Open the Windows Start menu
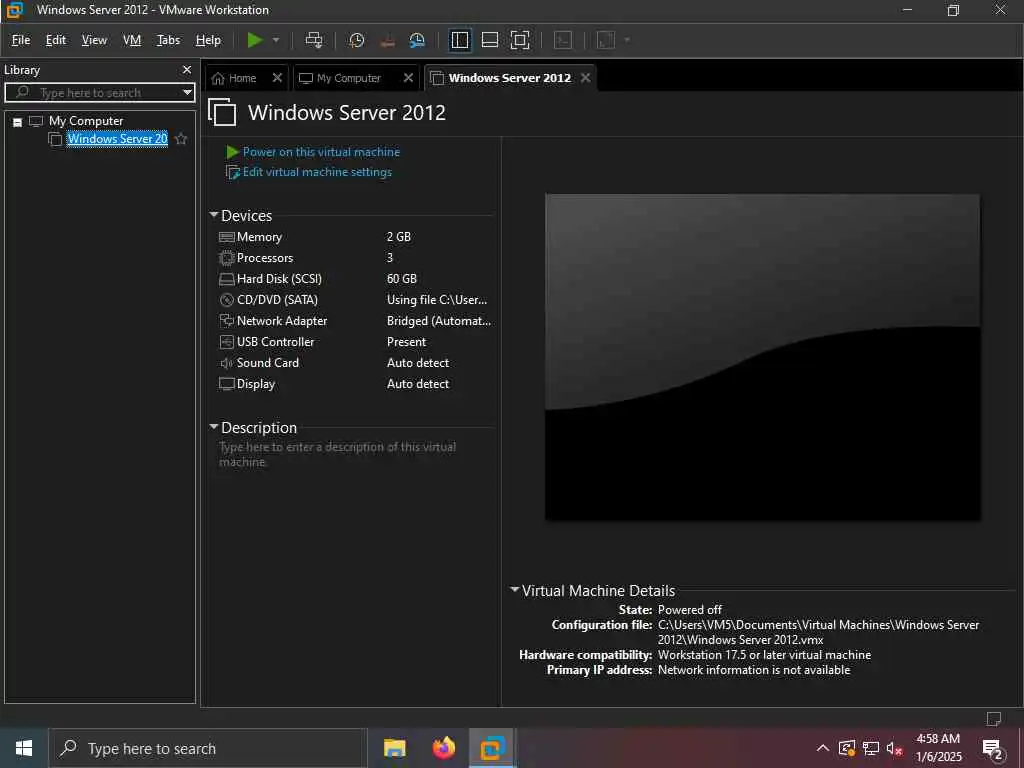Screen dimensions: 1024x768 click(x=24, y=748)
